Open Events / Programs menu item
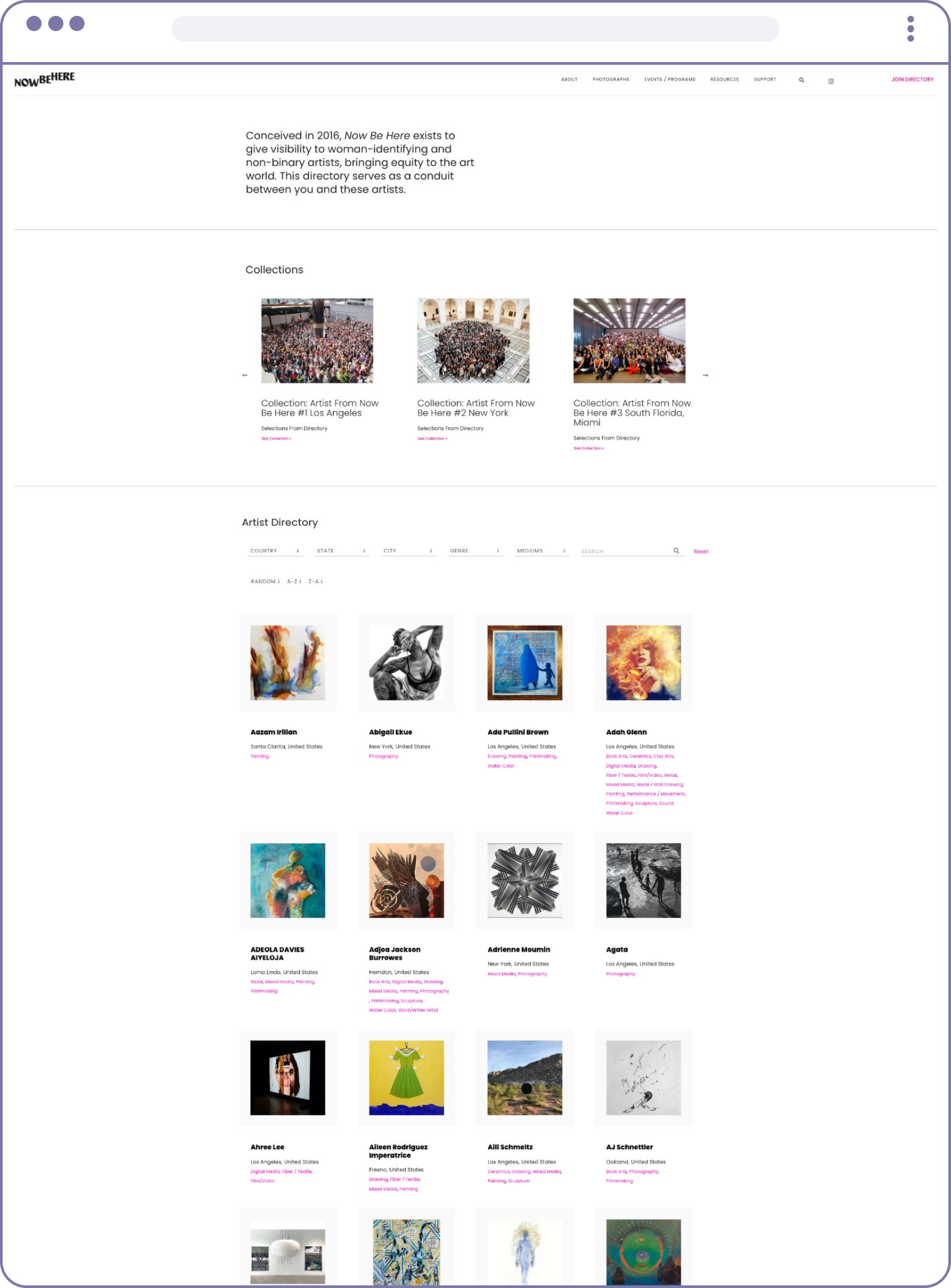The height and width of the screenshot is (1288, 951). pos(670,79)
